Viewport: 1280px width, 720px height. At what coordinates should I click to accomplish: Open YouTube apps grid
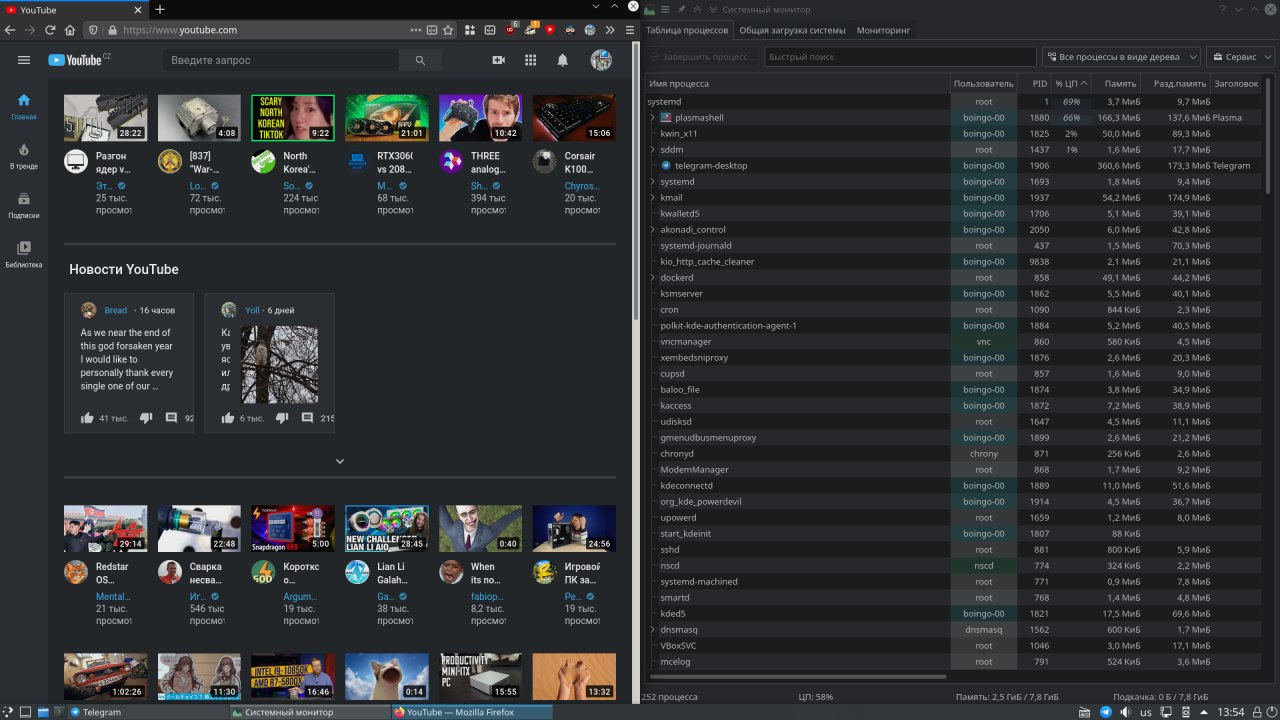[531, 60]
